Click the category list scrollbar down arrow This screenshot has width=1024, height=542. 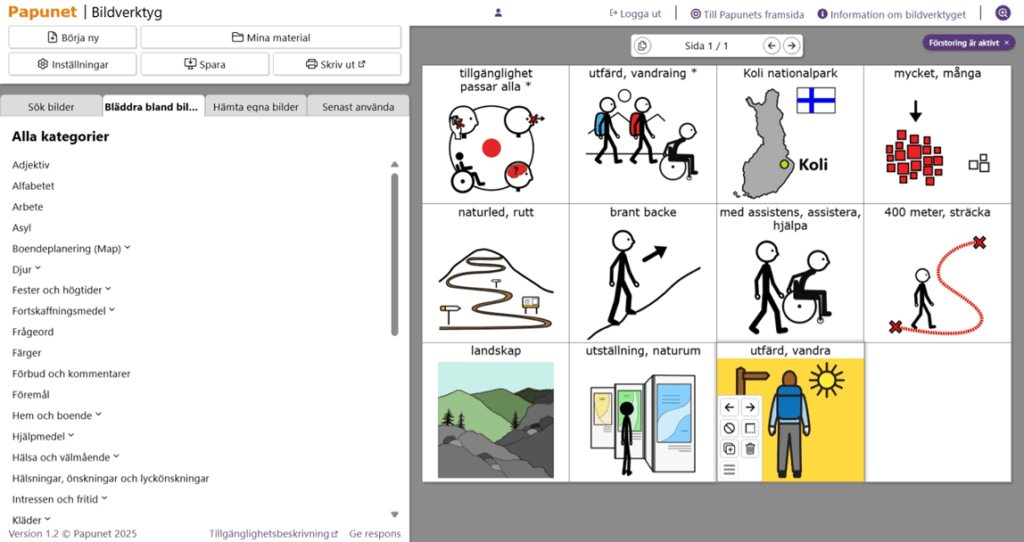[x=394, y=514]
